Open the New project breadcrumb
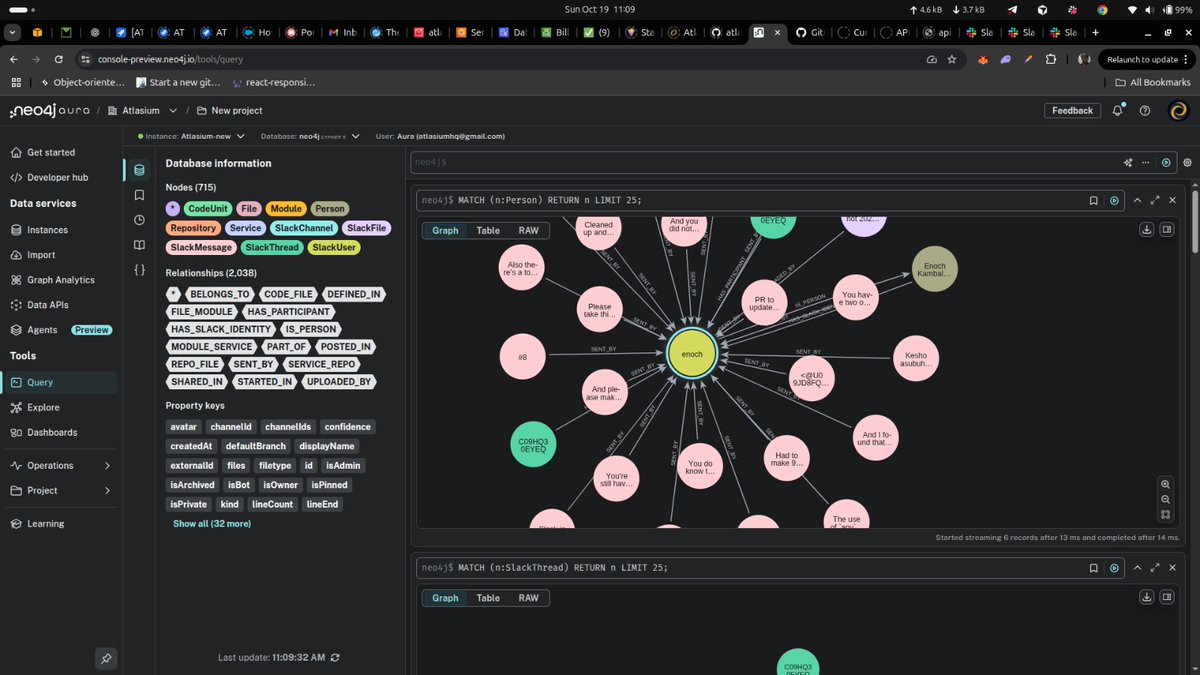1200x675 pixels. coord(229,111)
